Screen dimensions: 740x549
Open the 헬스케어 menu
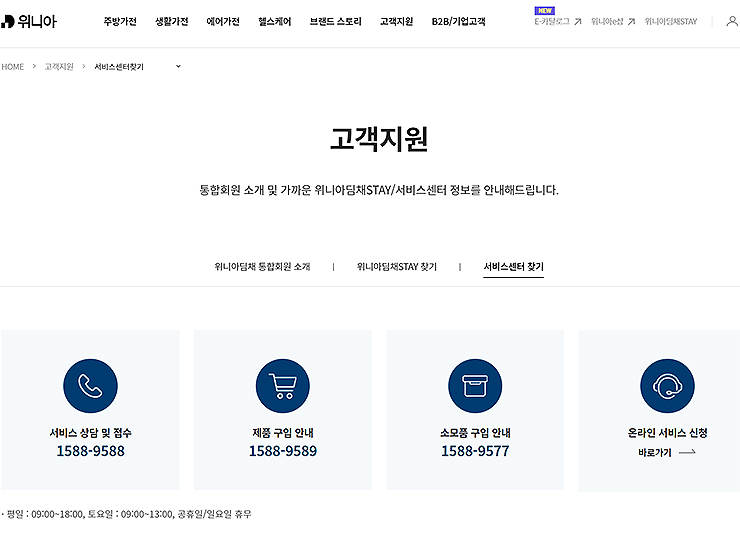(274, 22)
